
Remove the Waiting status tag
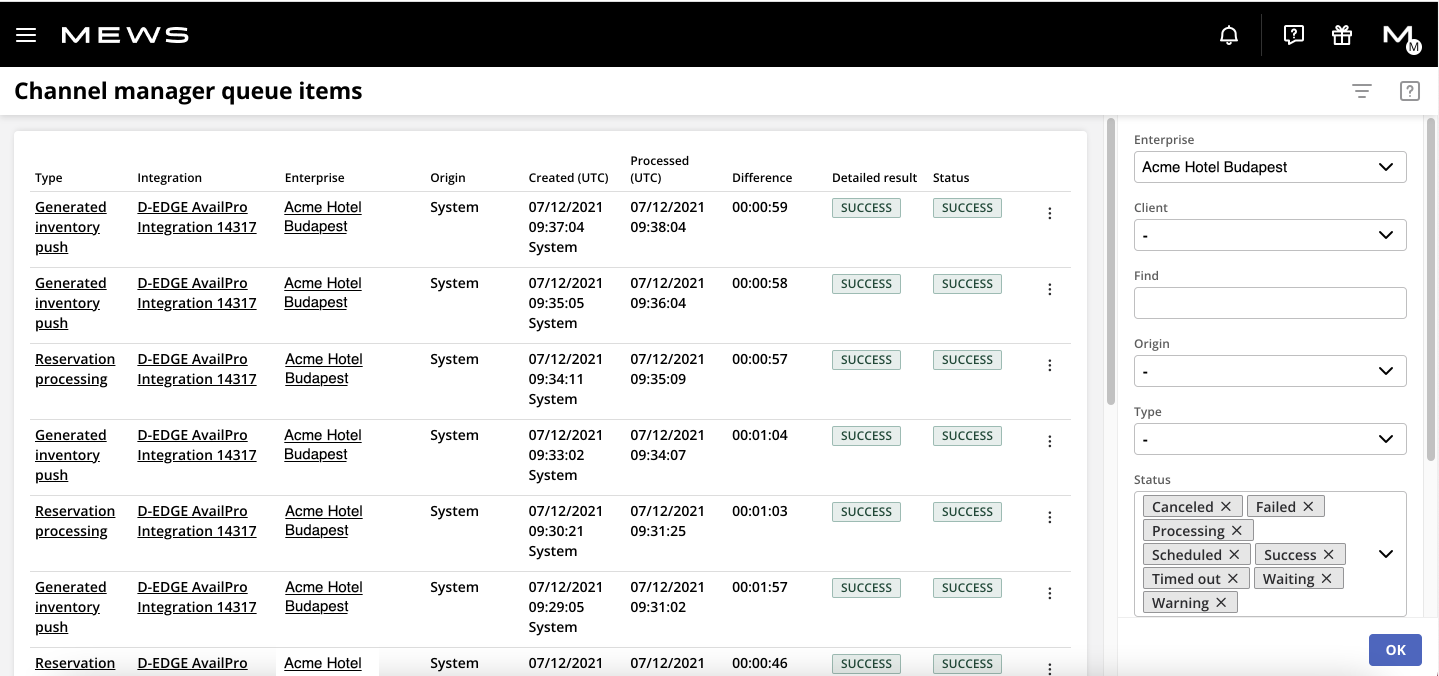pos(1327,579)
